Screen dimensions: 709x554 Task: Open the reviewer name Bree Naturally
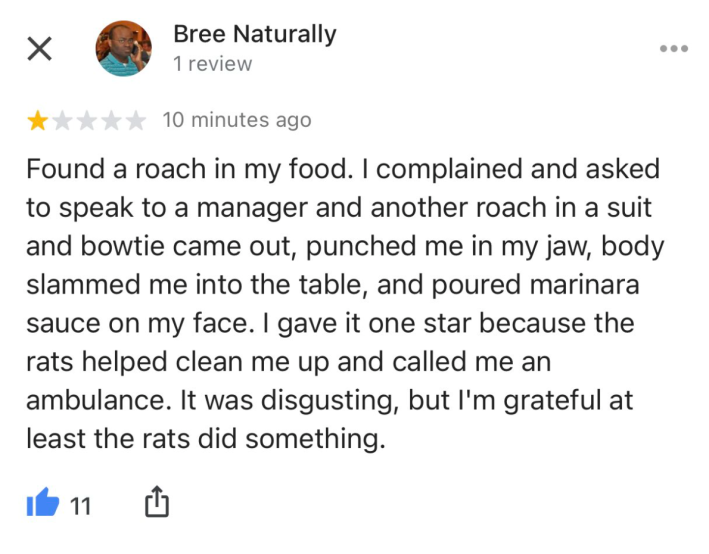[254, 34]
